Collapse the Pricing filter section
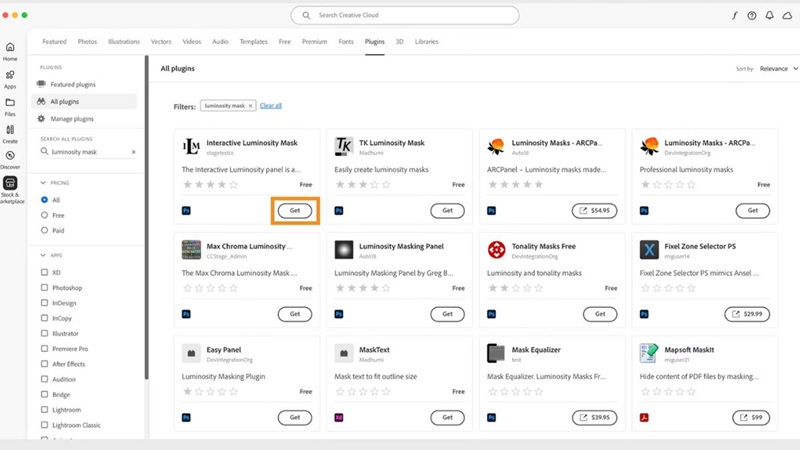 43,183
